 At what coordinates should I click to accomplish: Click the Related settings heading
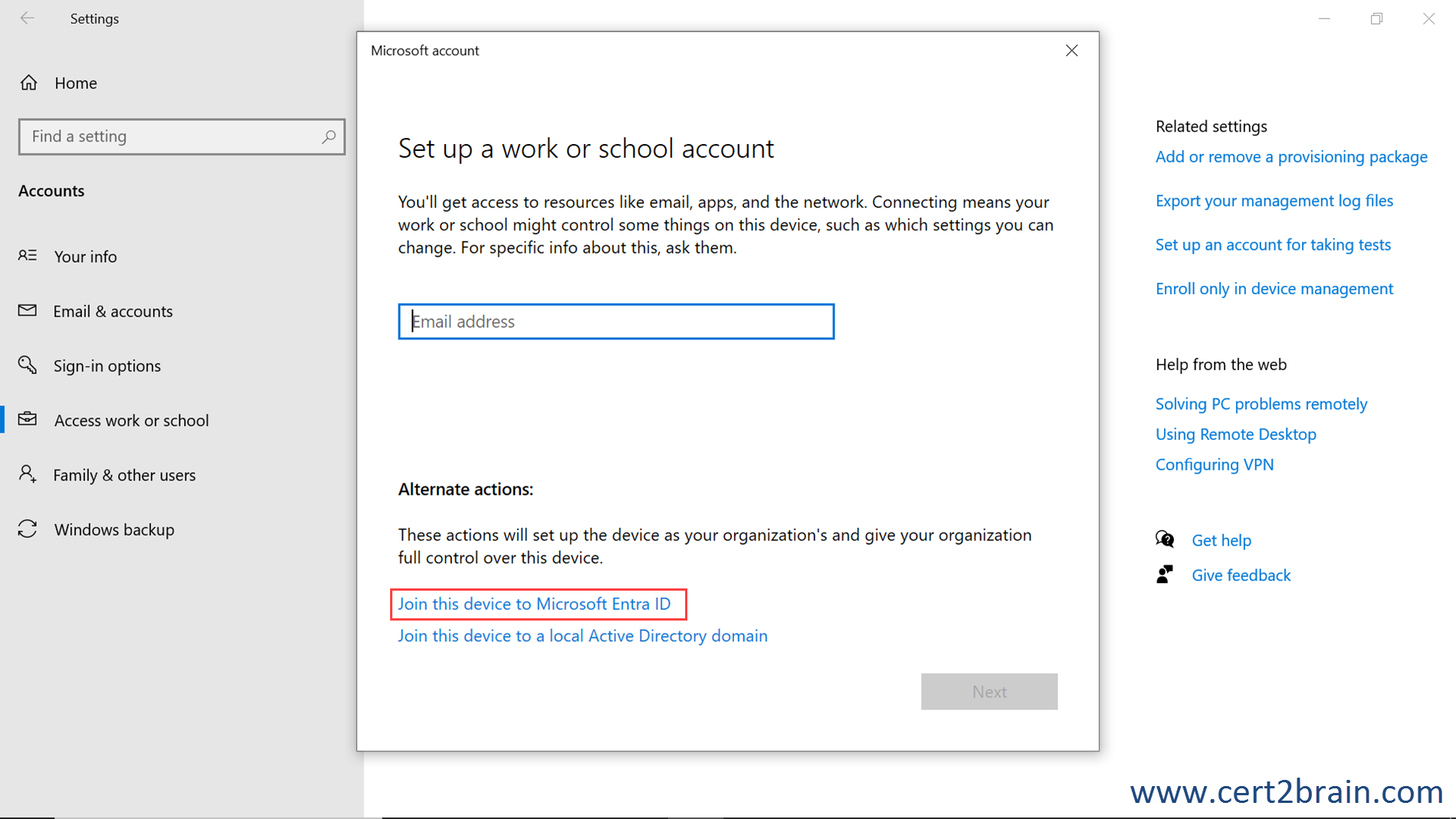[x=1212, y=126]
